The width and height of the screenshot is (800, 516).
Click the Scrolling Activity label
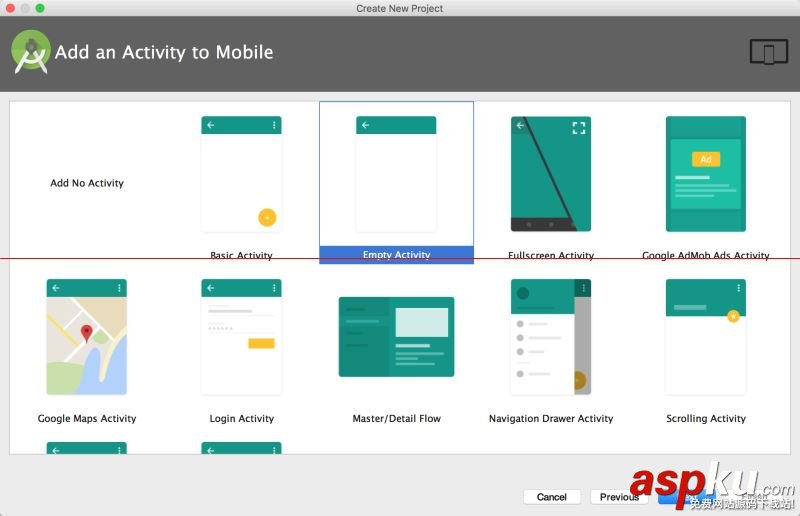[706, 419]
